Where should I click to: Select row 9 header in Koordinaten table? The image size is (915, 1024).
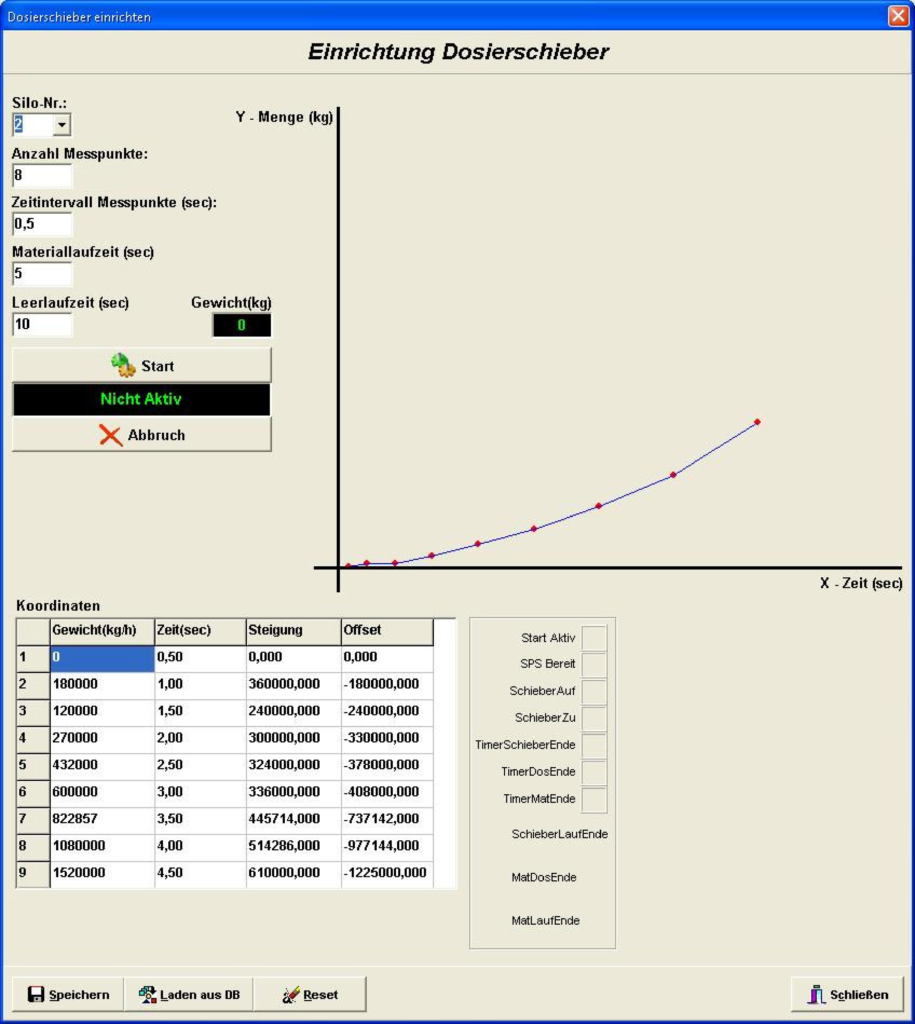pos(33,873)
